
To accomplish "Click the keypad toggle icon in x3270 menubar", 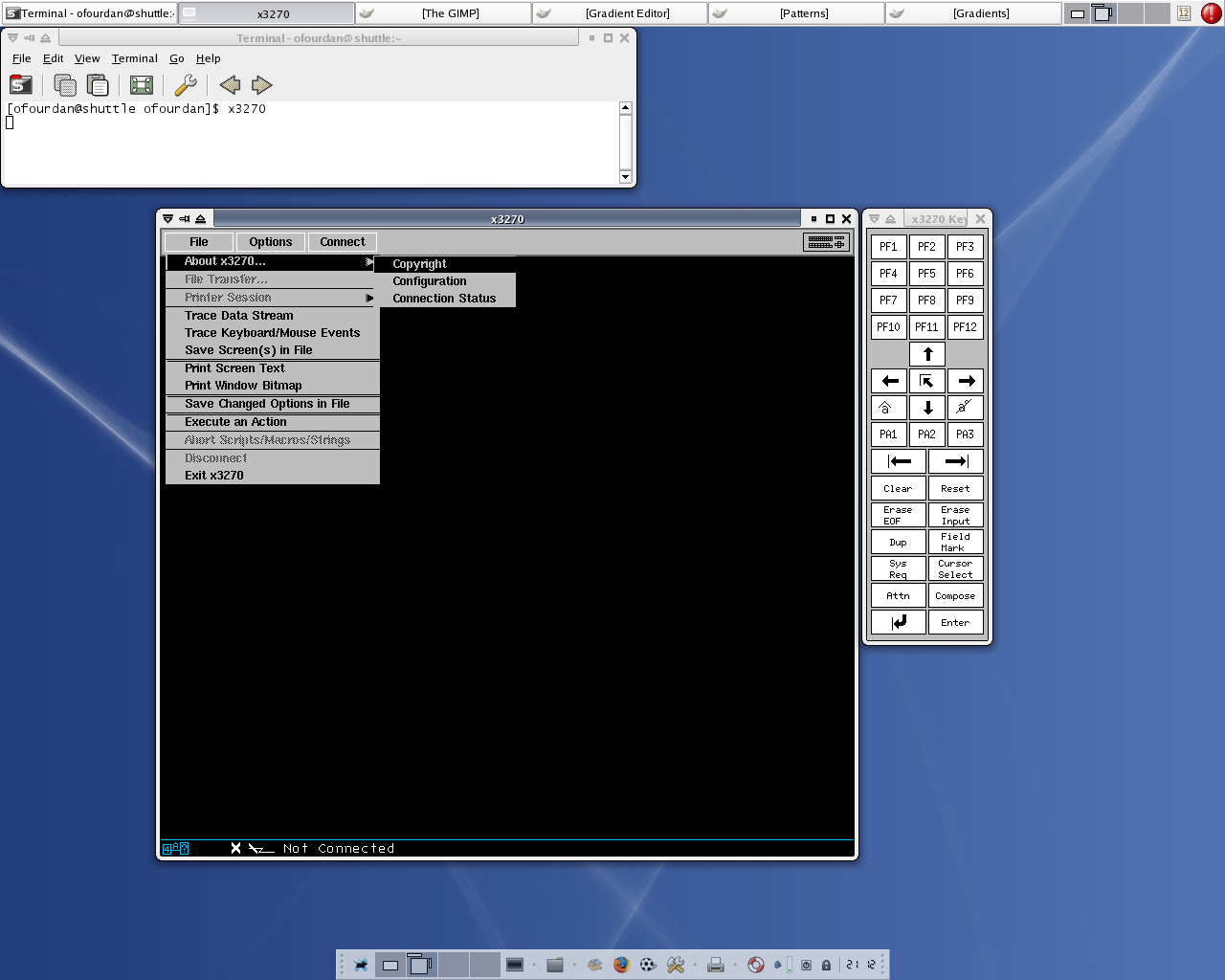I will [826, 242].
